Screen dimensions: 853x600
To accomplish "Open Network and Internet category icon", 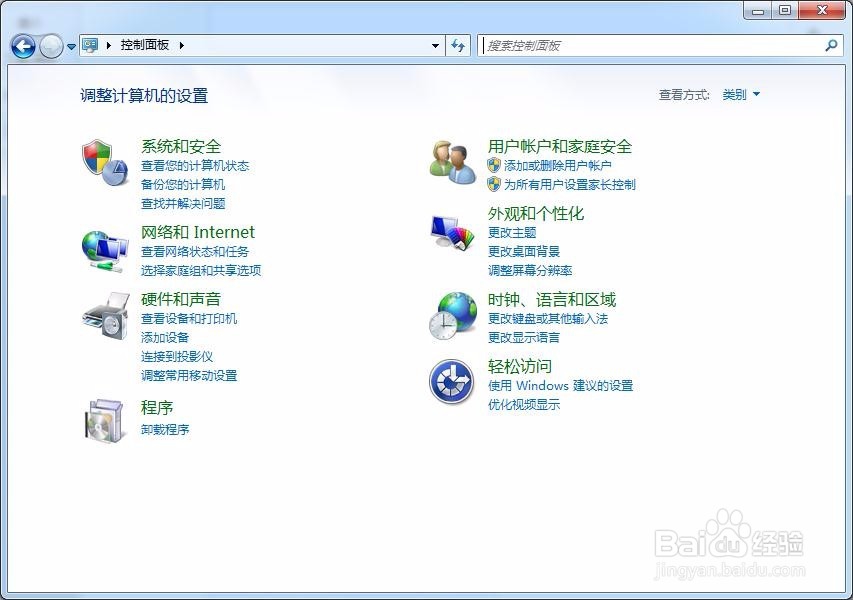I will coord(105,249).
